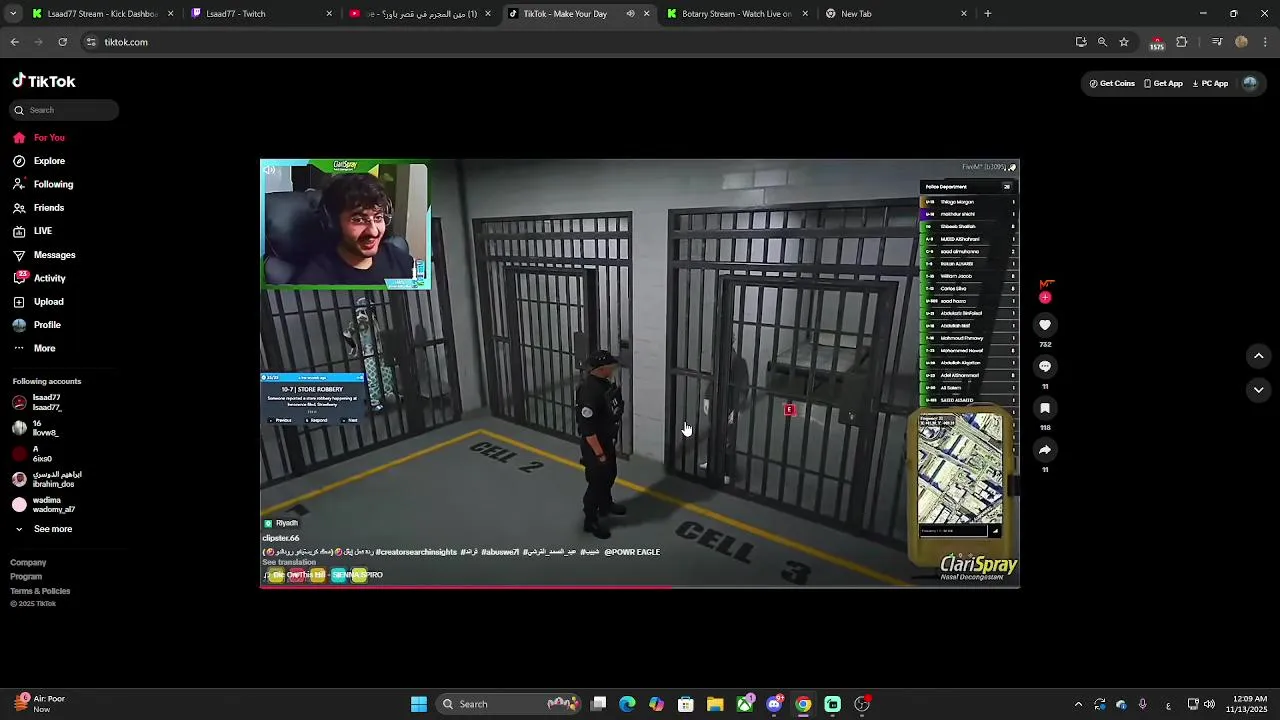Click the TikTok search field
1280x720 pixels.
point(65,110)
